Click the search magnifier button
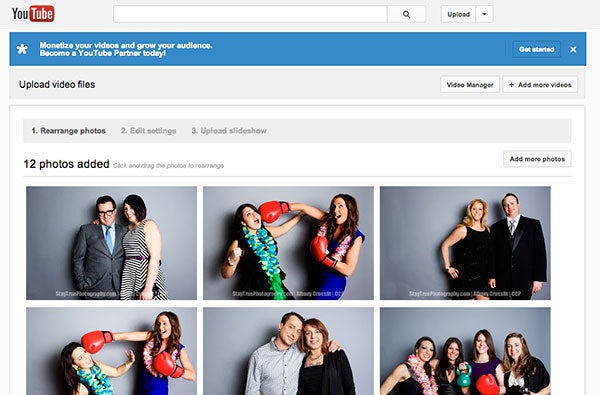Viewport: 600px width, 395px height. click(x=406, y=14)
